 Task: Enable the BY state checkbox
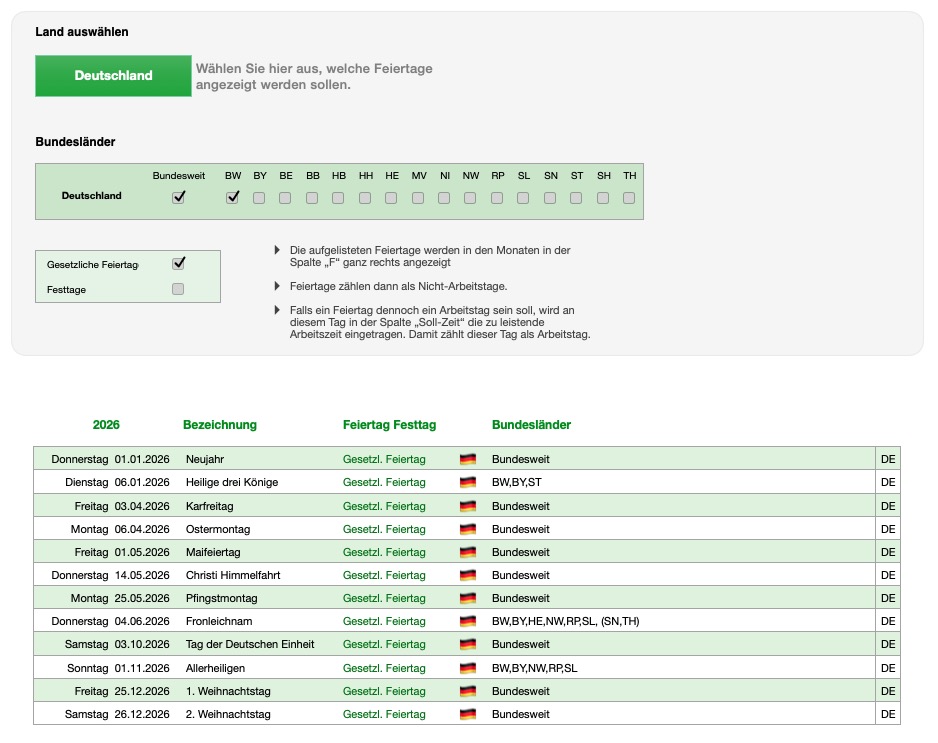click(259, 198)
